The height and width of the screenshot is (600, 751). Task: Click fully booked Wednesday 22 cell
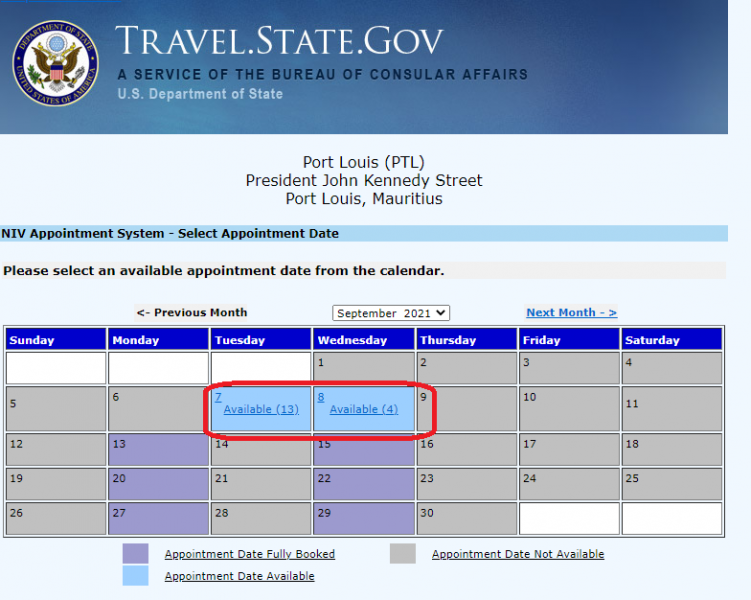tap(364, 484)
